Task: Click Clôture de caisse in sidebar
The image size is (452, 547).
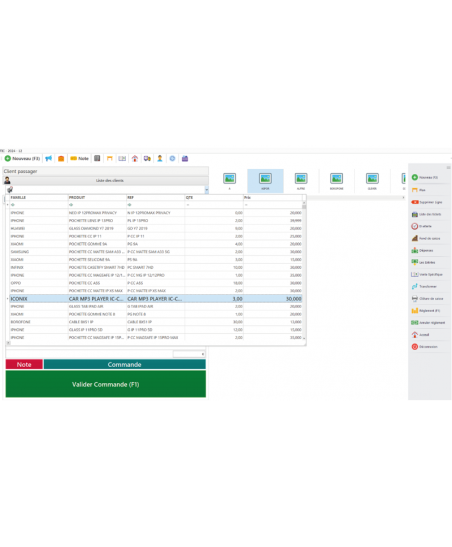Action: click(x=428, y=299)
